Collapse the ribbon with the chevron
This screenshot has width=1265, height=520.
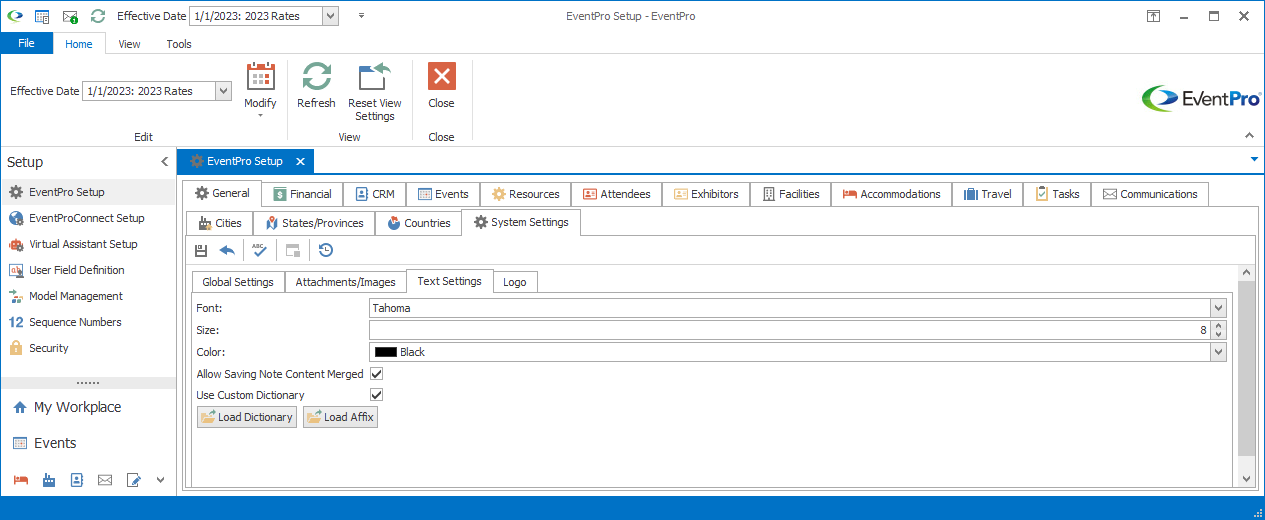click(1248, 136)
